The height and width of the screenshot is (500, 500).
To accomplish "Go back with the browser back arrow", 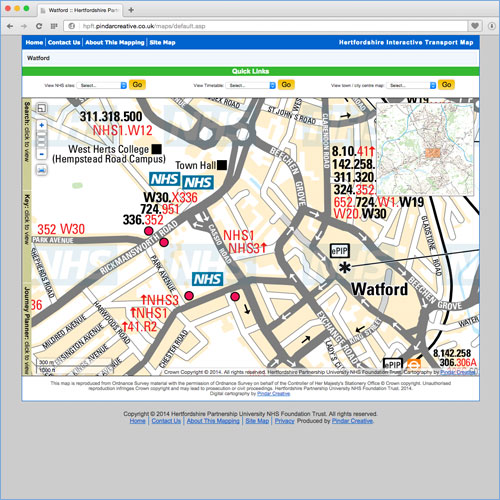I will click(10, 26).
